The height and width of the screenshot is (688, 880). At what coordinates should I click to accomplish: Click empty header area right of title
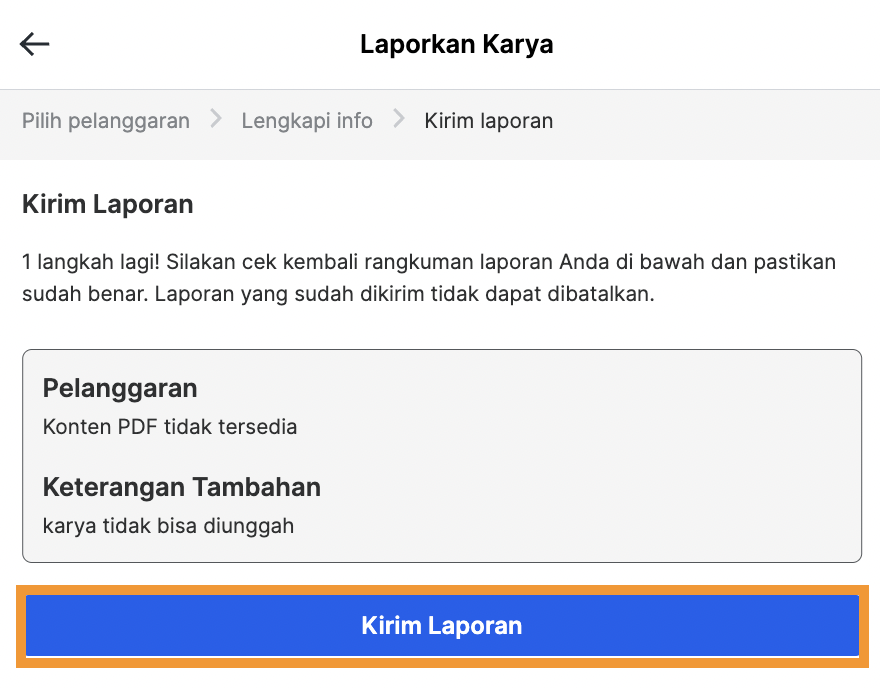point(720,44)
